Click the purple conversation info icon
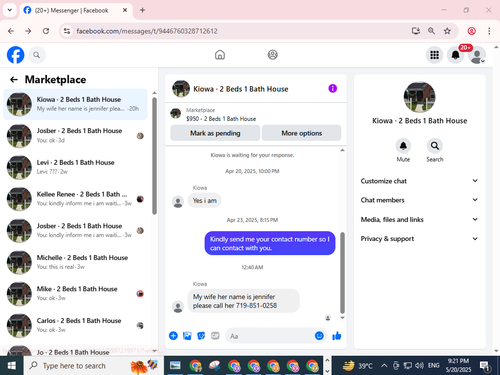500x375 pixels. (x=333, y=88)
